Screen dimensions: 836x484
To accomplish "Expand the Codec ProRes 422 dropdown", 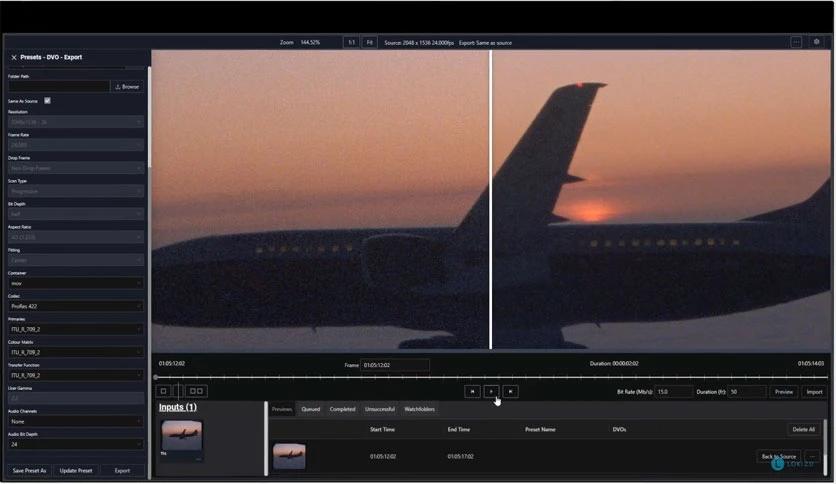I will [76, 306].
